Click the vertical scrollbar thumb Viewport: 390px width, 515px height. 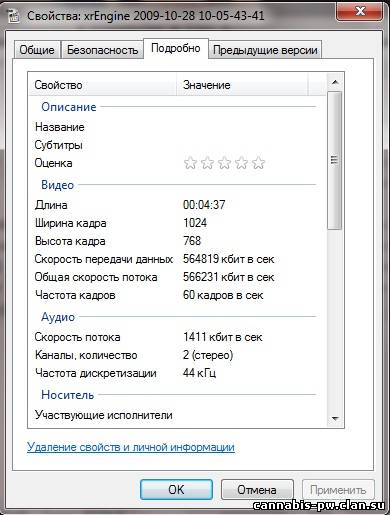pyautogui.click(x=335, y=161)
